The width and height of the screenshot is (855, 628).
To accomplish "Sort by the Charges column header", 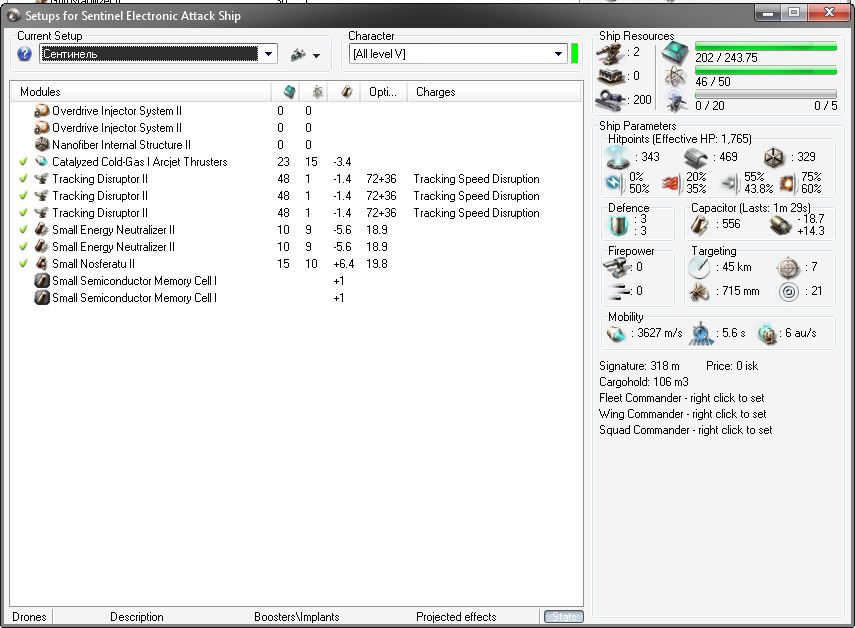I will 495,92.
